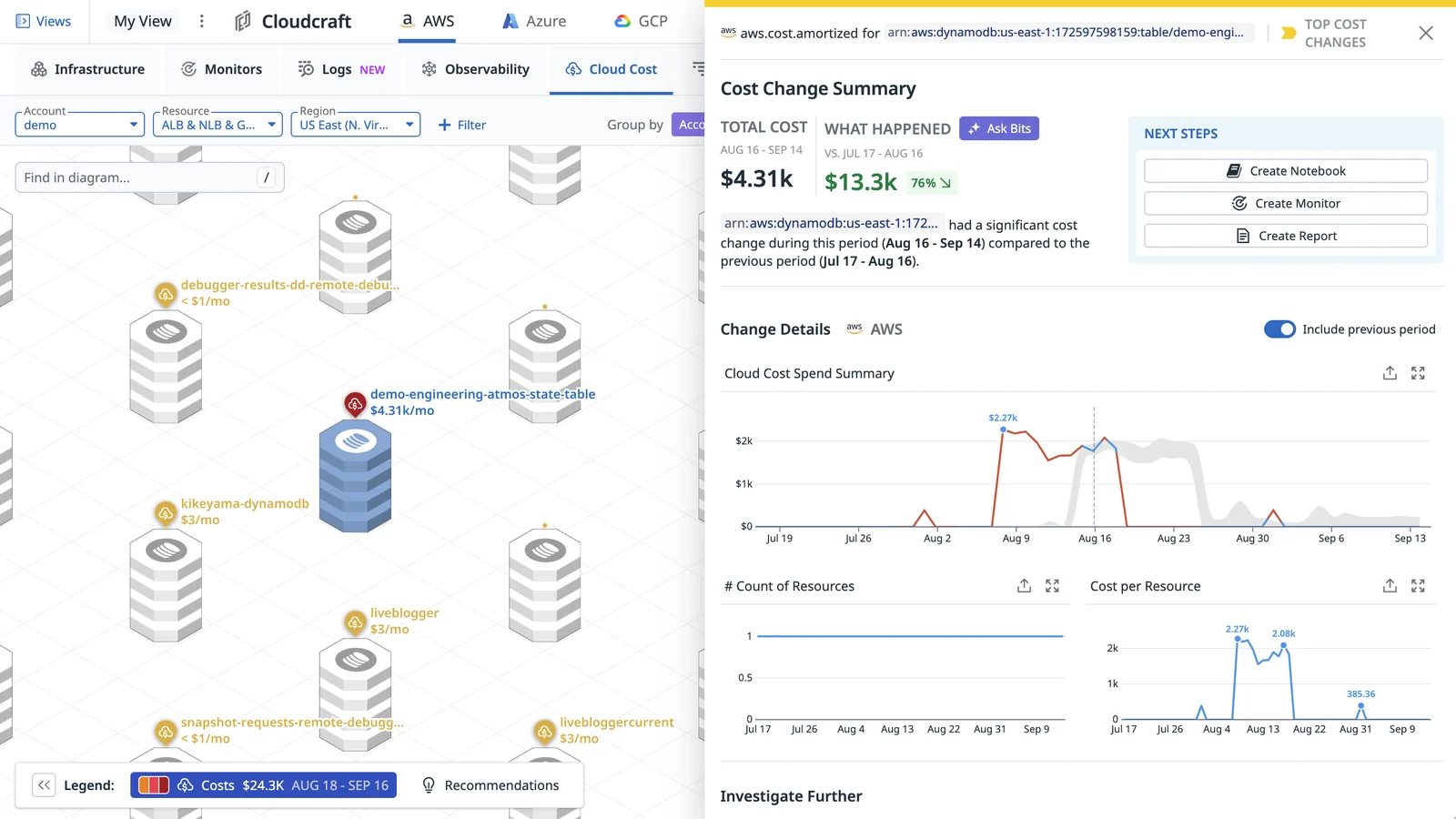Export the Cost per Resource chart
This screenshot has height=819, width=1456.
coord(1390,586)
